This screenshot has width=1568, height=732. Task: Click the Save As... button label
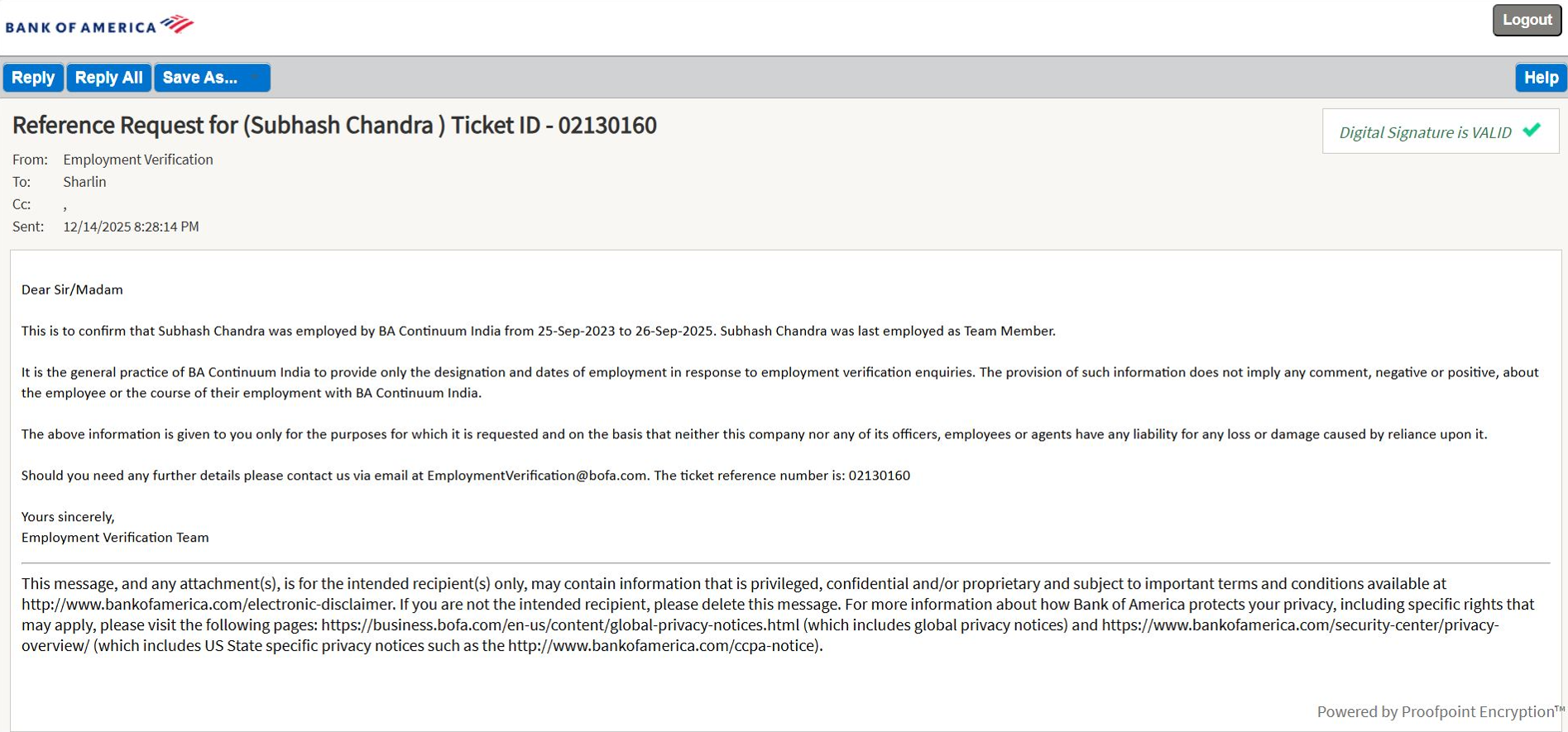point(199,78)
